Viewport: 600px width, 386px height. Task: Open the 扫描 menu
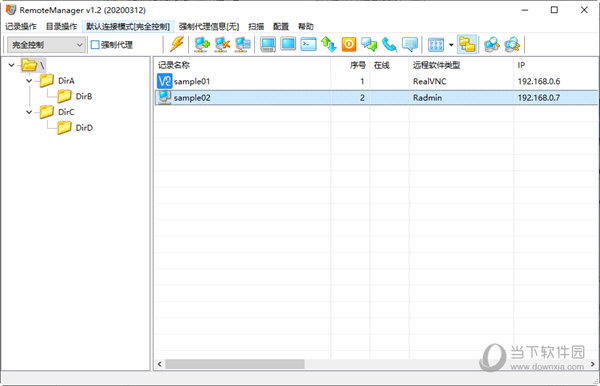tap(256, 26)
